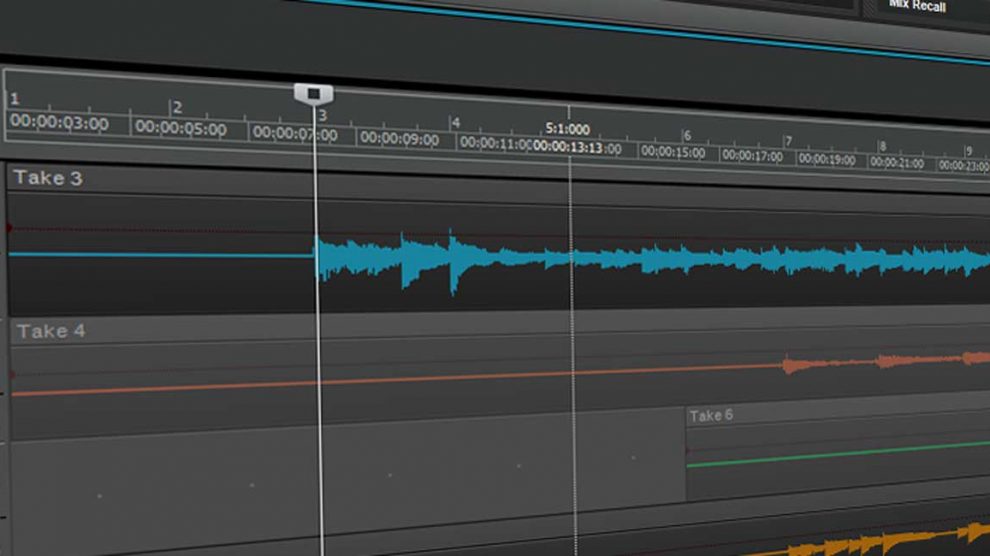Click measure 7 on the ruler
The image size is (990, 556).
[x=788, y=141]
